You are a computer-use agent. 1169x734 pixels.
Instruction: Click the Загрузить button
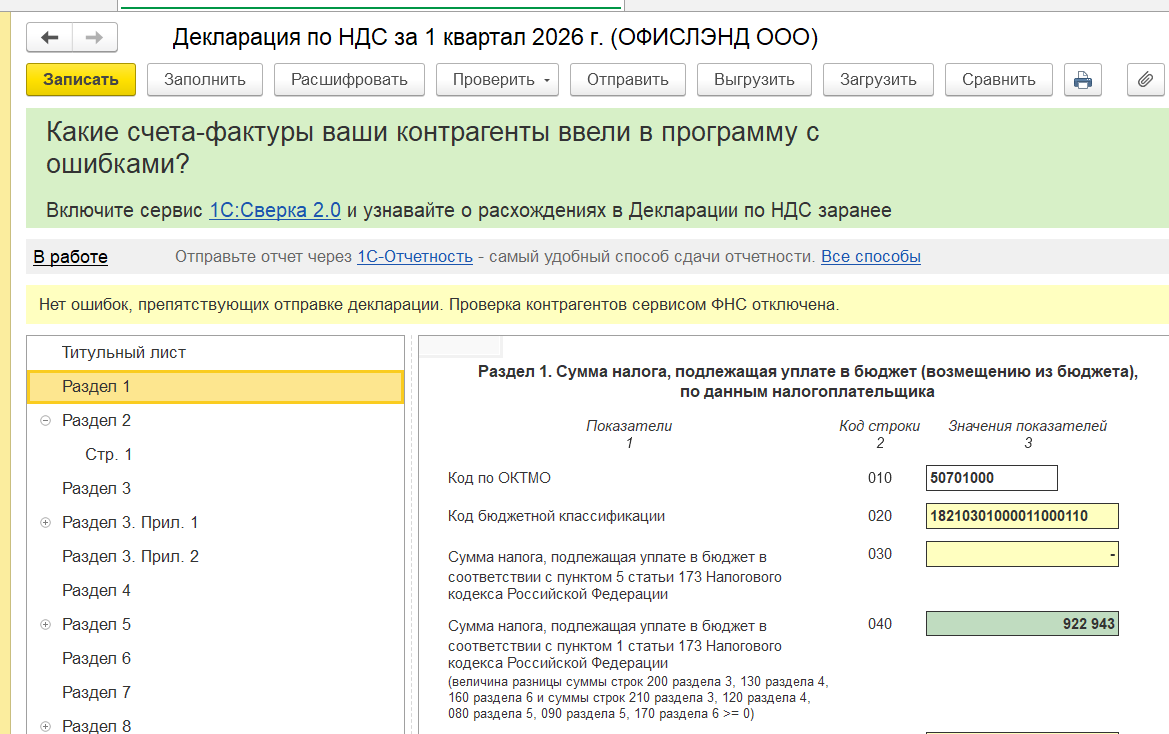878,80
